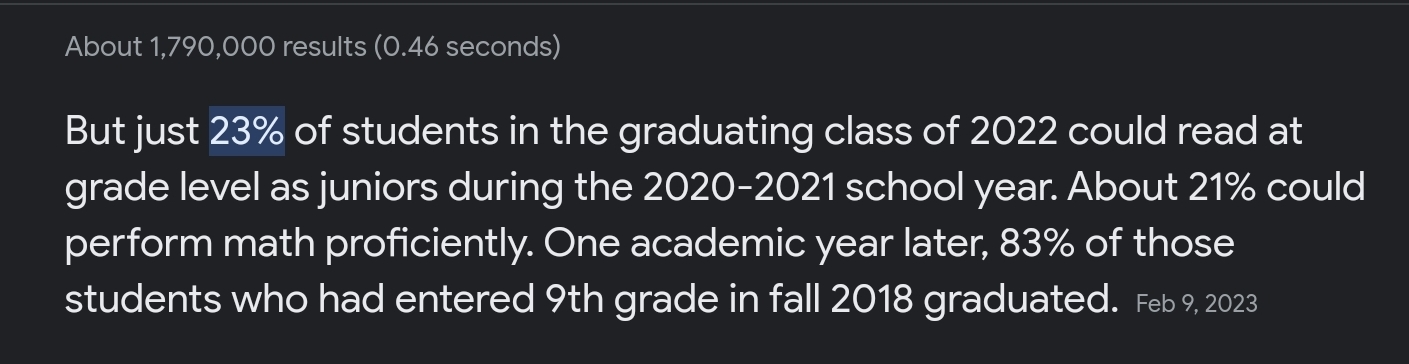Click the word "2022" in the snippet
Image resolution: width=1409 pixels, height=364 pixels.
1013,132
